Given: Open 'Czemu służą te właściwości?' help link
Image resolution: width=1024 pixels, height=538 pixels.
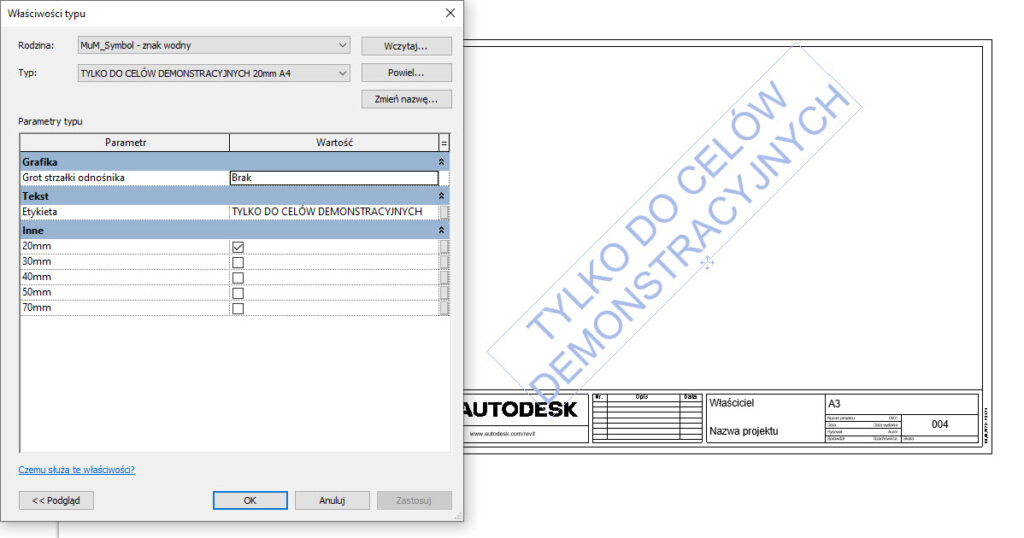Looking at the screenshot, I should pyautogui.click(x=76, y=470).
